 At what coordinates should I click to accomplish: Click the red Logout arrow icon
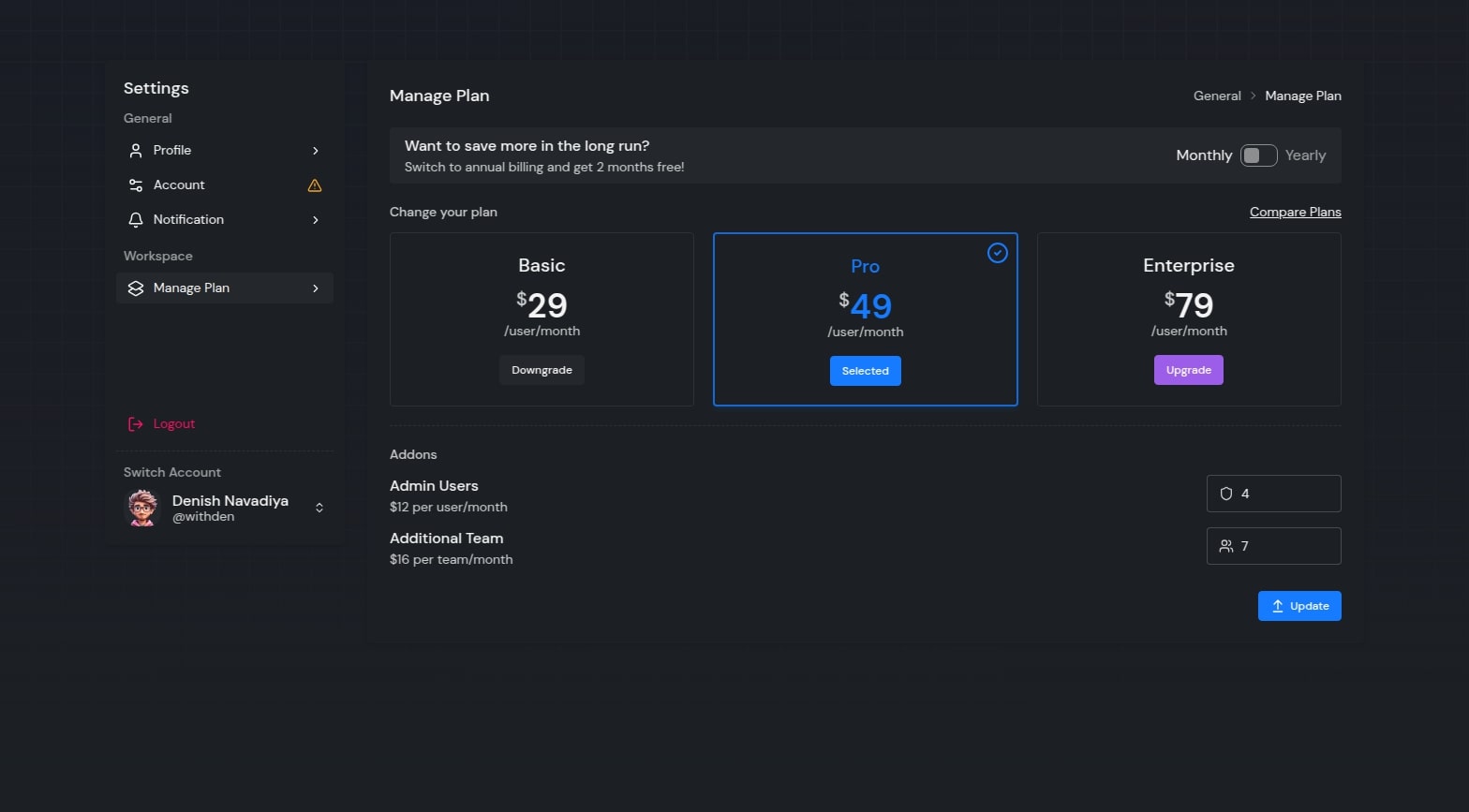point(136,424)
